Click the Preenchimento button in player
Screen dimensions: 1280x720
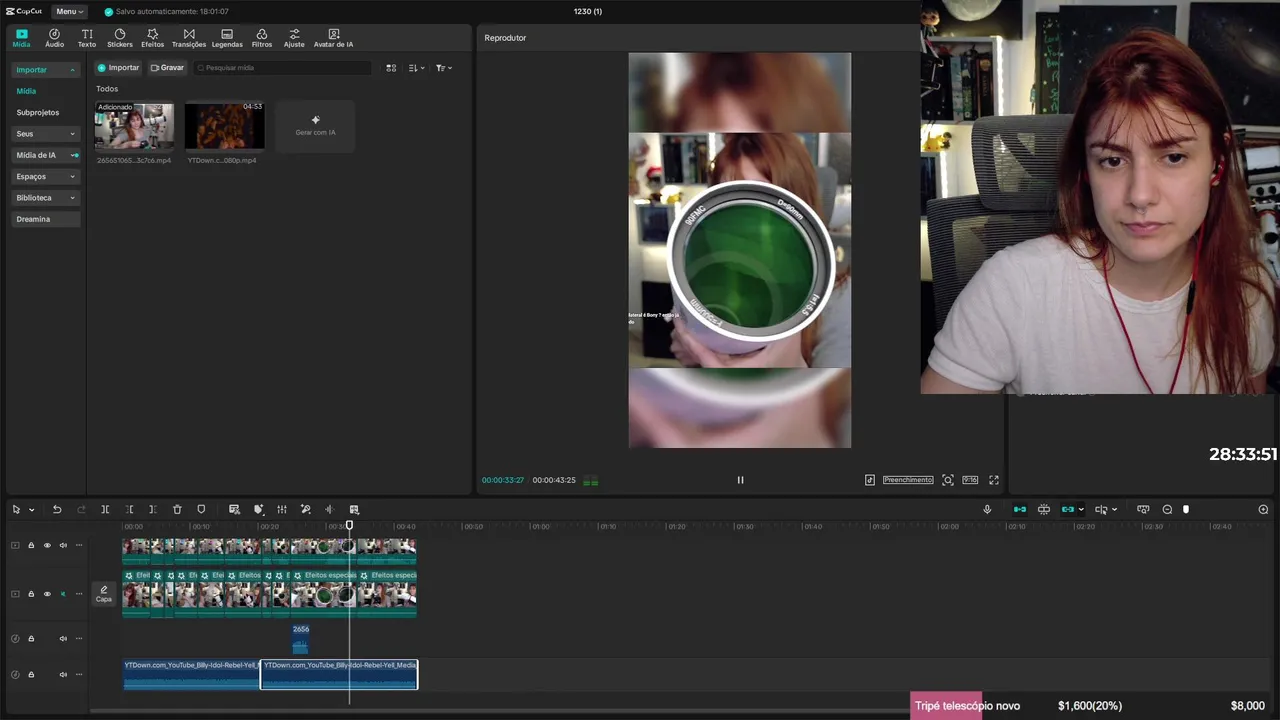point(908,480)
